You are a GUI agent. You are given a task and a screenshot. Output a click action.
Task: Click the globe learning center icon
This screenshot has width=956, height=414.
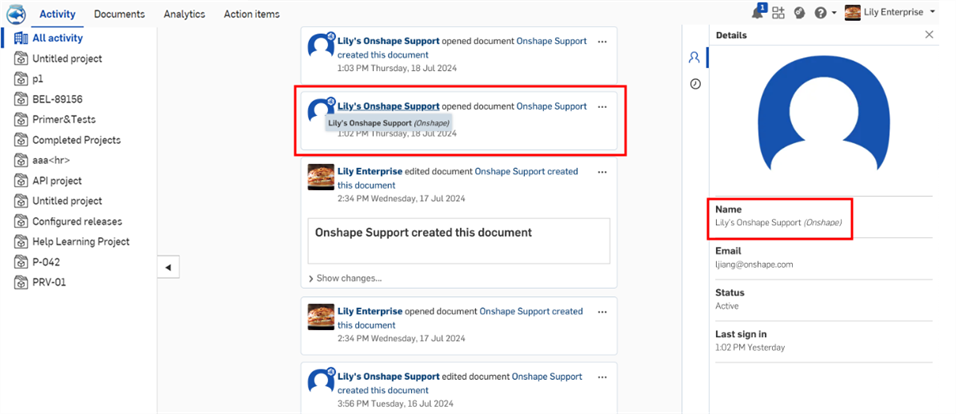pyautogui.click(x=799, y=13)
